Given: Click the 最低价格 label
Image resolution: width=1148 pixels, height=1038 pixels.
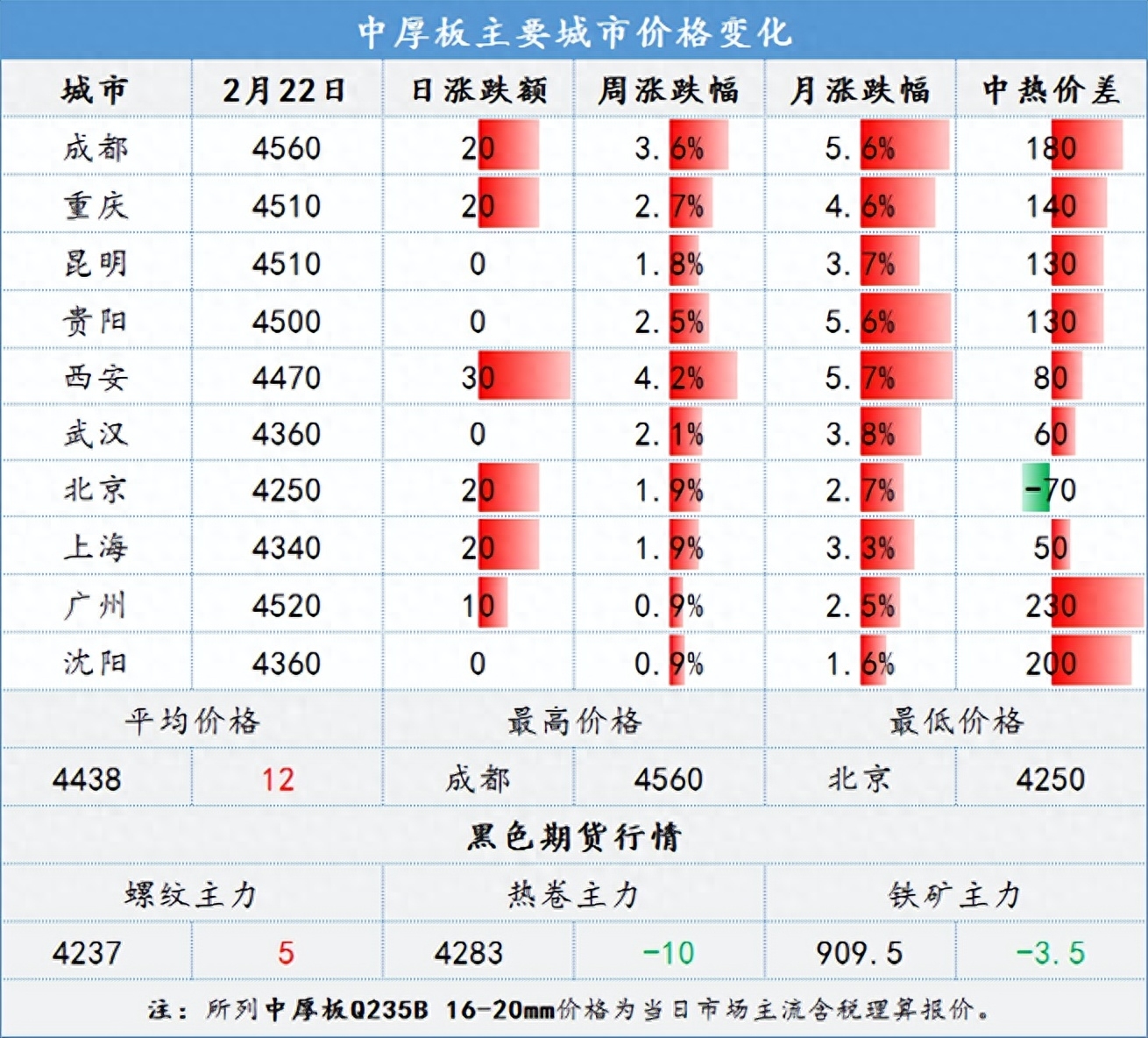Looking at the screenshot, I should tap(955, 721).
